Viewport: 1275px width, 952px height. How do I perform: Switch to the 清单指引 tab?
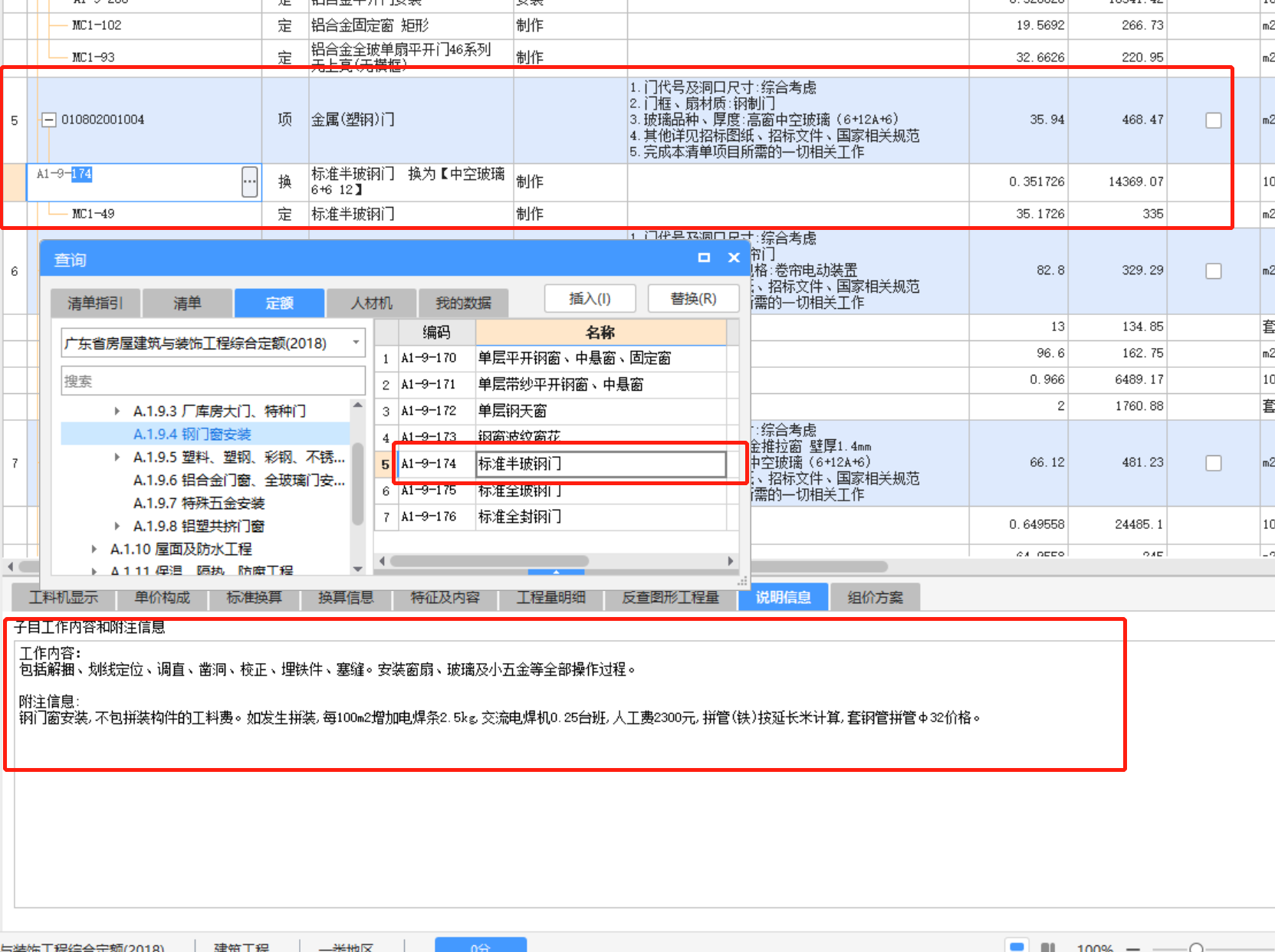tap(96, 303)
